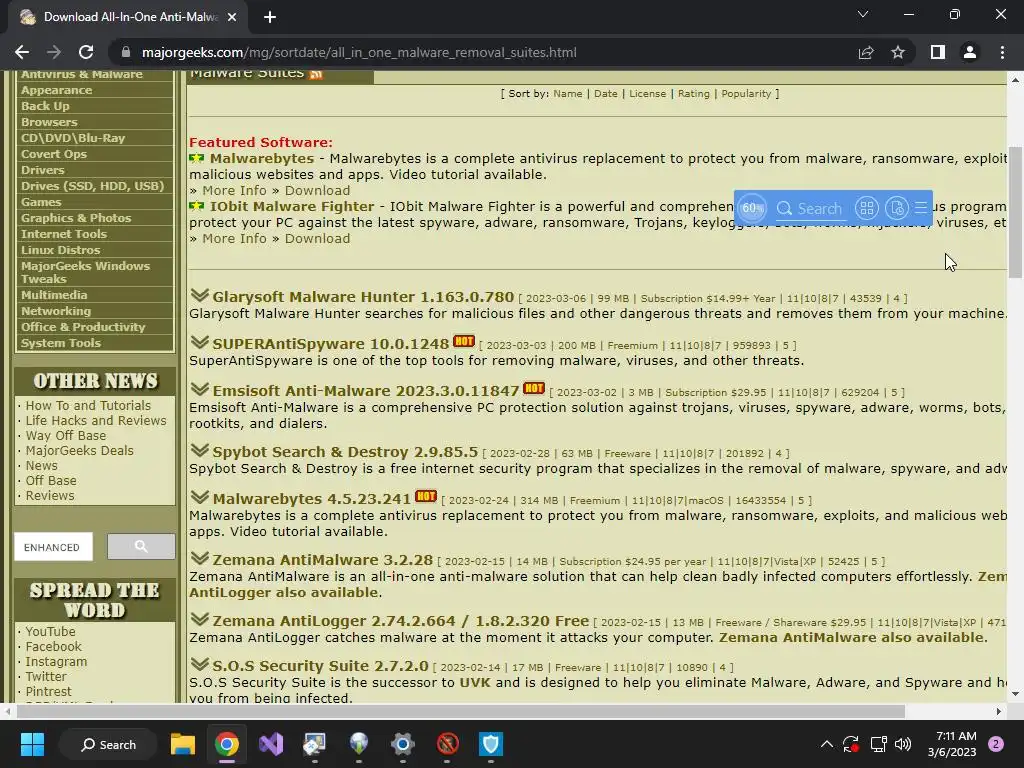Click the clock document icon in floating toolbar
The height and width of the screenshot is (768, 1024).
(897, 208)
